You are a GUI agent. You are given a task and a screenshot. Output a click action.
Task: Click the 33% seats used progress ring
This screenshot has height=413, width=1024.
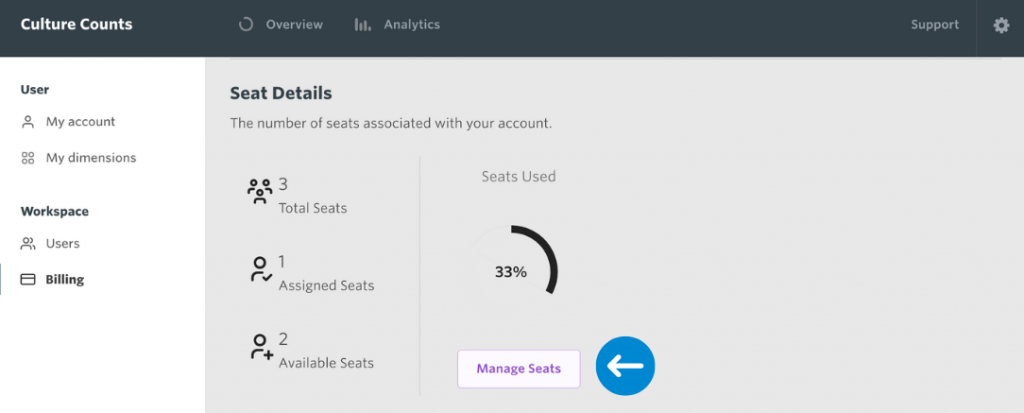tap(513, 271)
